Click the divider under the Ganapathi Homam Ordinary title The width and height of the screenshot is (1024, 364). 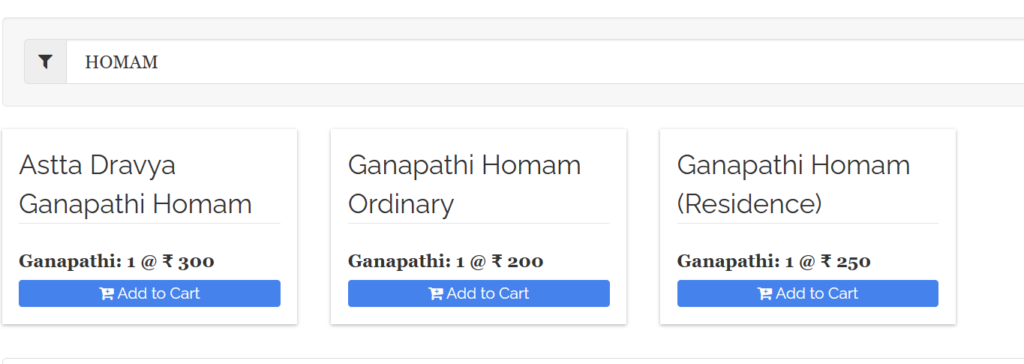click(x=479, y=223)
